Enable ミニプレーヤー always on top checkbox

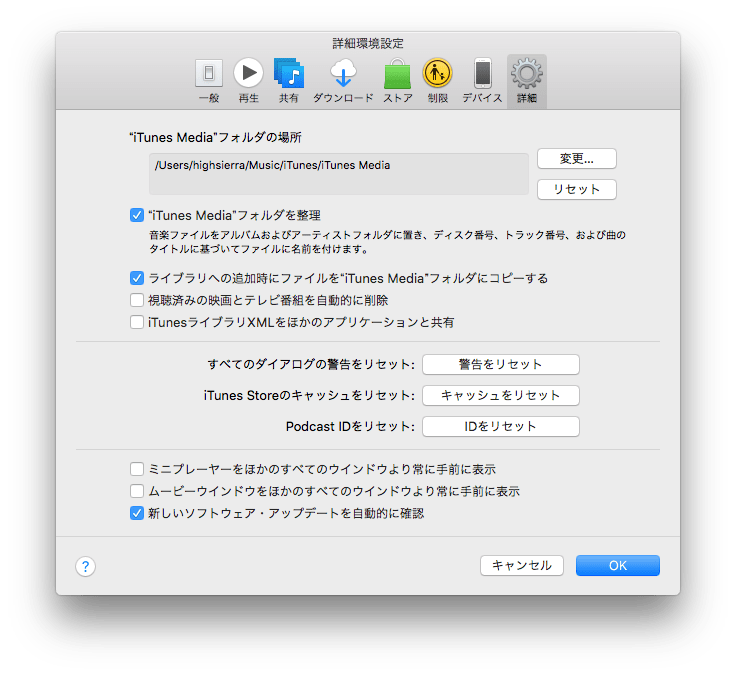click(x=137, y=469)
